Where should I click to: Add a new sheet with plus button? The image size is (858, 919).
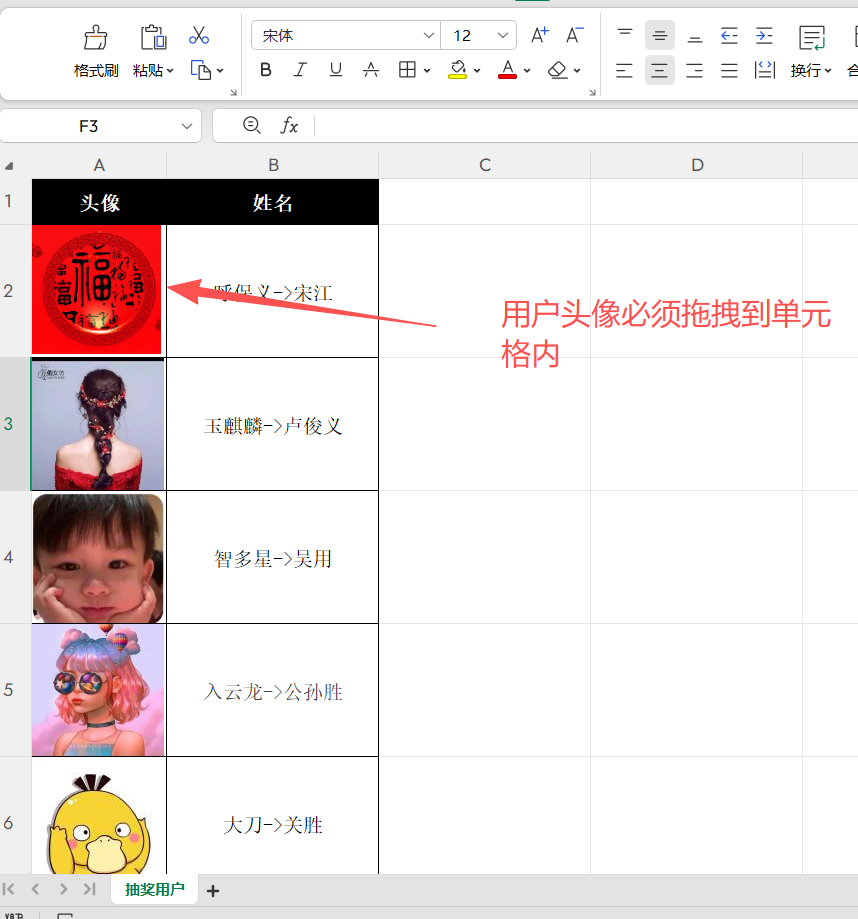(x=213, y=888)
